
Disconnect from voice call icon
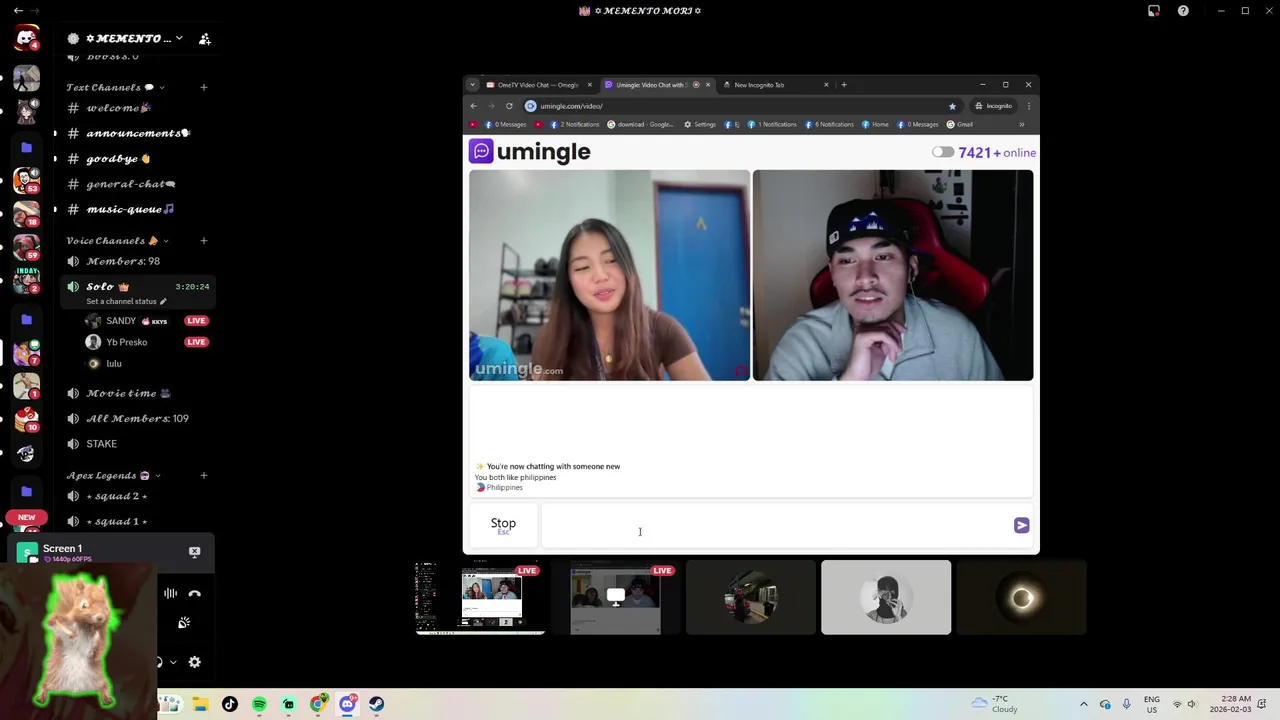(195, 594)
